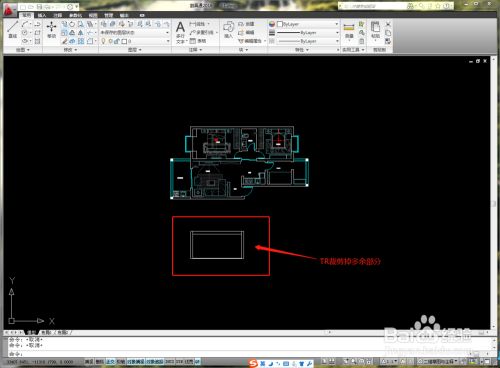Open the layer state dropdown list
500x368 pixels.
point(135,32)
